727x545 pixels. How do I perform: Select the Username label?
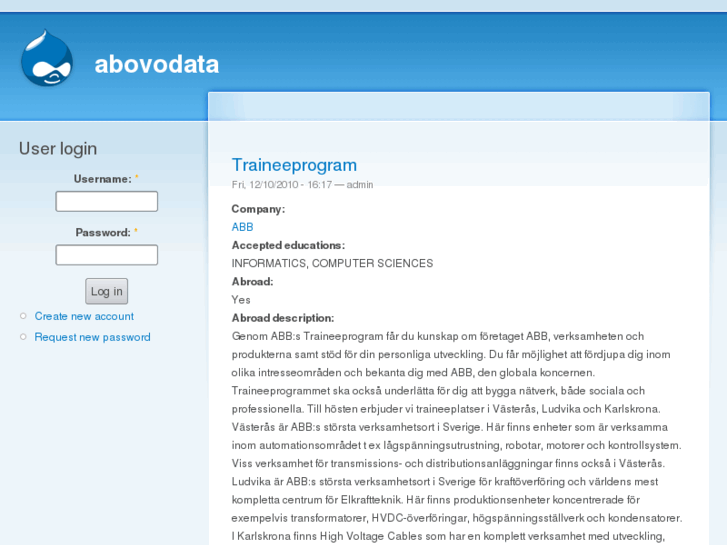(102, 179)
